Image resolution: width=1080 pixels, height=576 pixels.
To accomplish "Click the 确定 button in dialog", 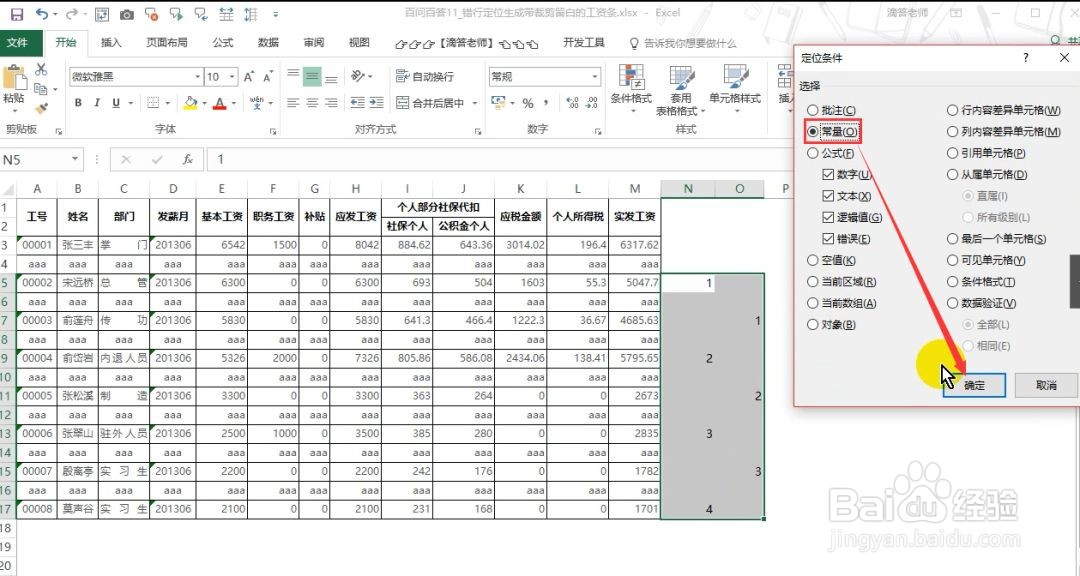I will (x=974, y=386).
